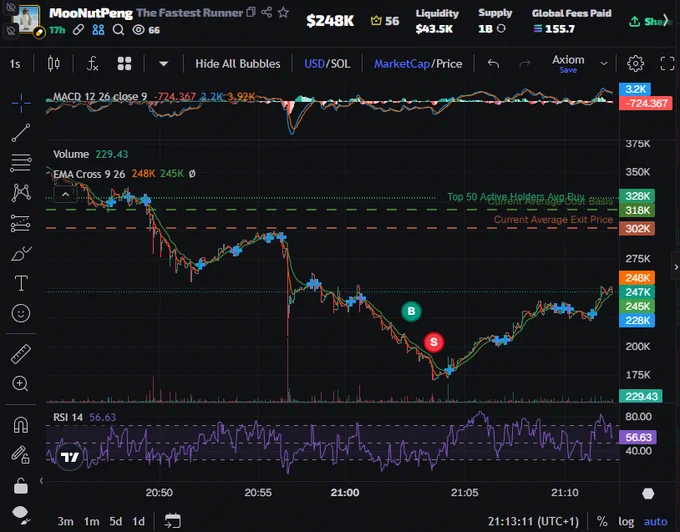The height and width of the screenshot is (532, 680).
Task: Select the EMA Cross 9 26 legend
Action: click(89, 174)
